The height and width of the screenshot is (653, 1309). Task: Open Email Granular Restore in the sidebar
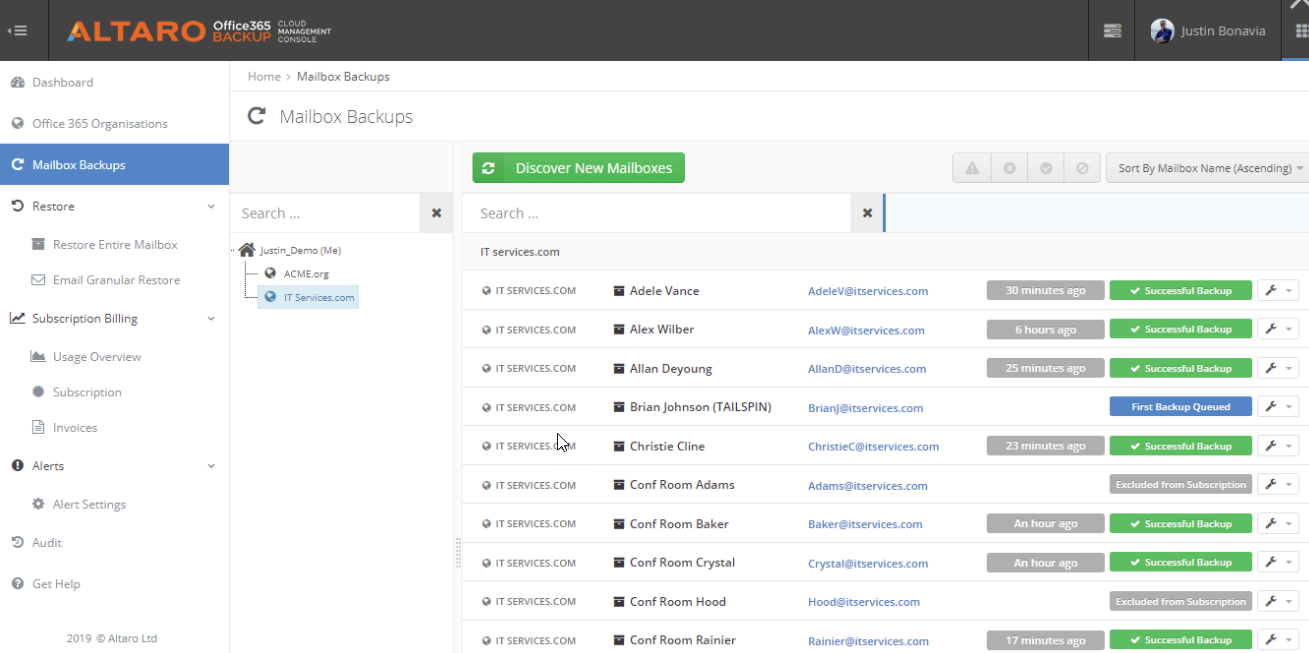tap(116, 280)
